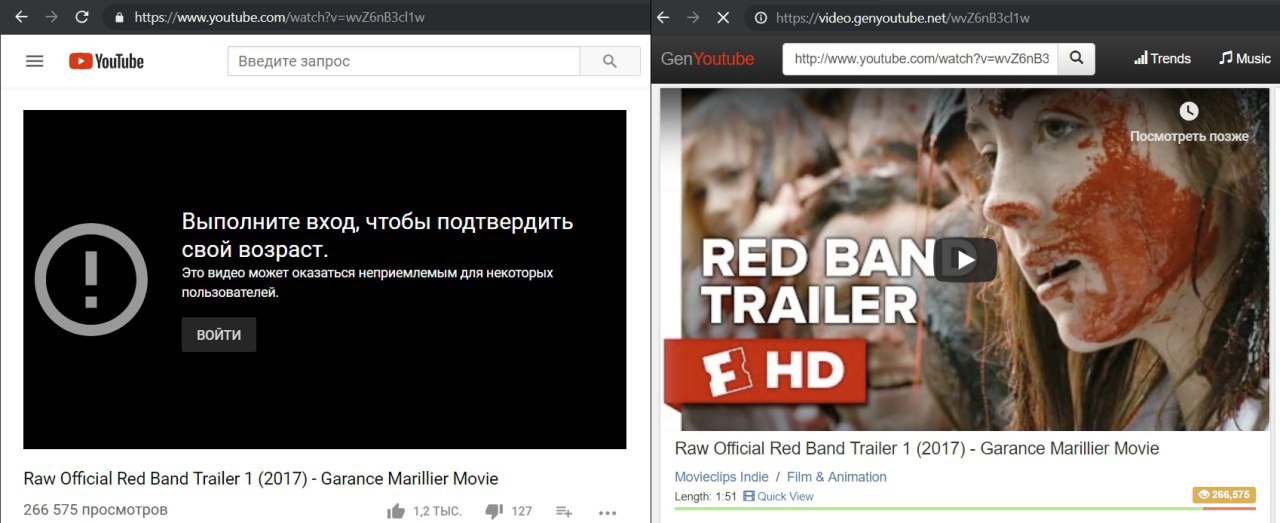Select the youtube.com address bar URL
The image size is (1280, 523).
coord(279,17)
